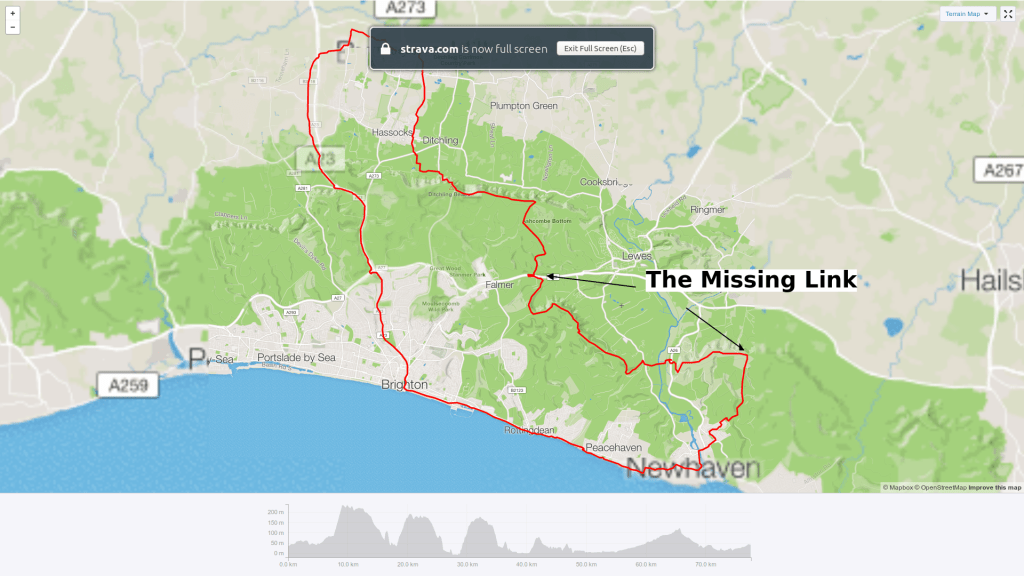
Task: Toggle the full screen map icon
Action: 1008,14
